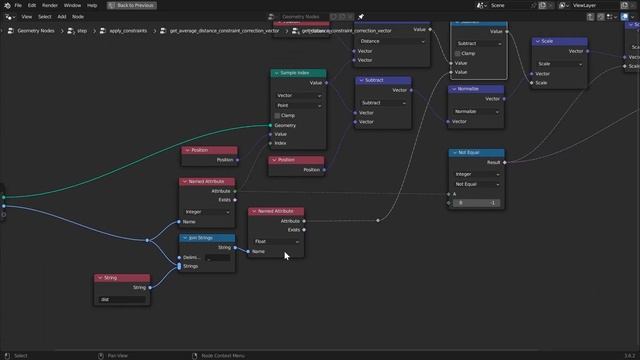Viewport: 640px width, 360px height.
Task: Open Integer data type dropdown in Not Equal node
Action: pos(477,174)
